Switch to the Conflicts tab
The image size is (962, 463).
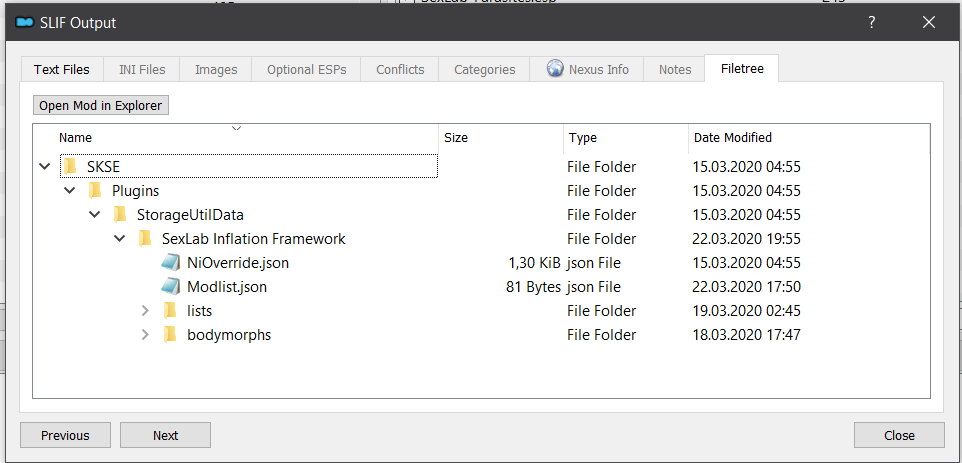[x=400, y=69]
